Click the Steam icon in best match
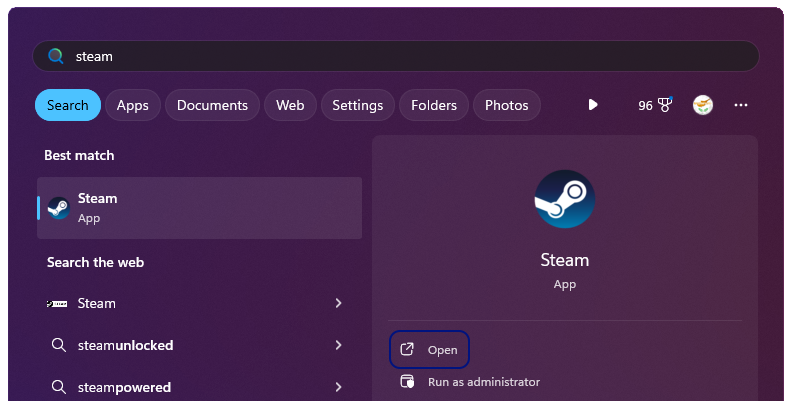792x401 pixels. 59,208
